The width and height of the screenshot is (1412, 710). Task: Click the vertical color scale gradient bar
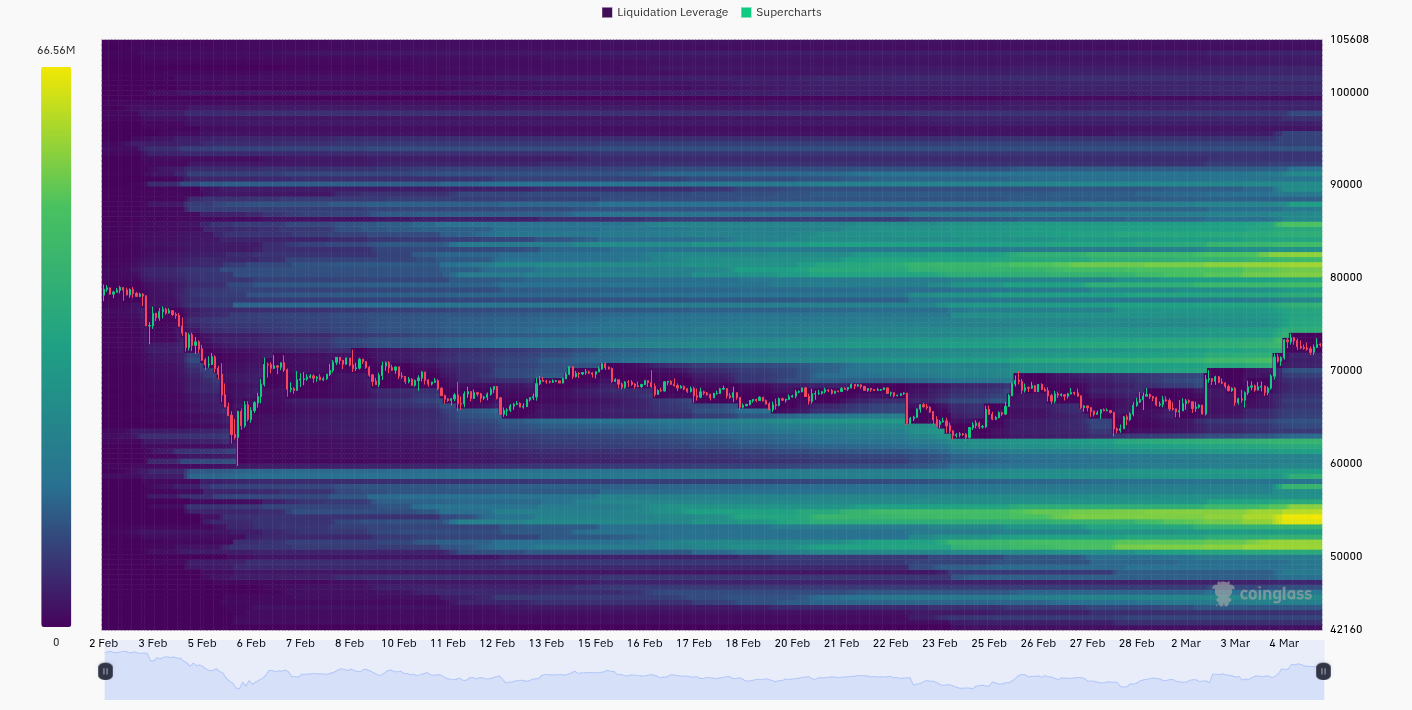click(x=56, y=346)
